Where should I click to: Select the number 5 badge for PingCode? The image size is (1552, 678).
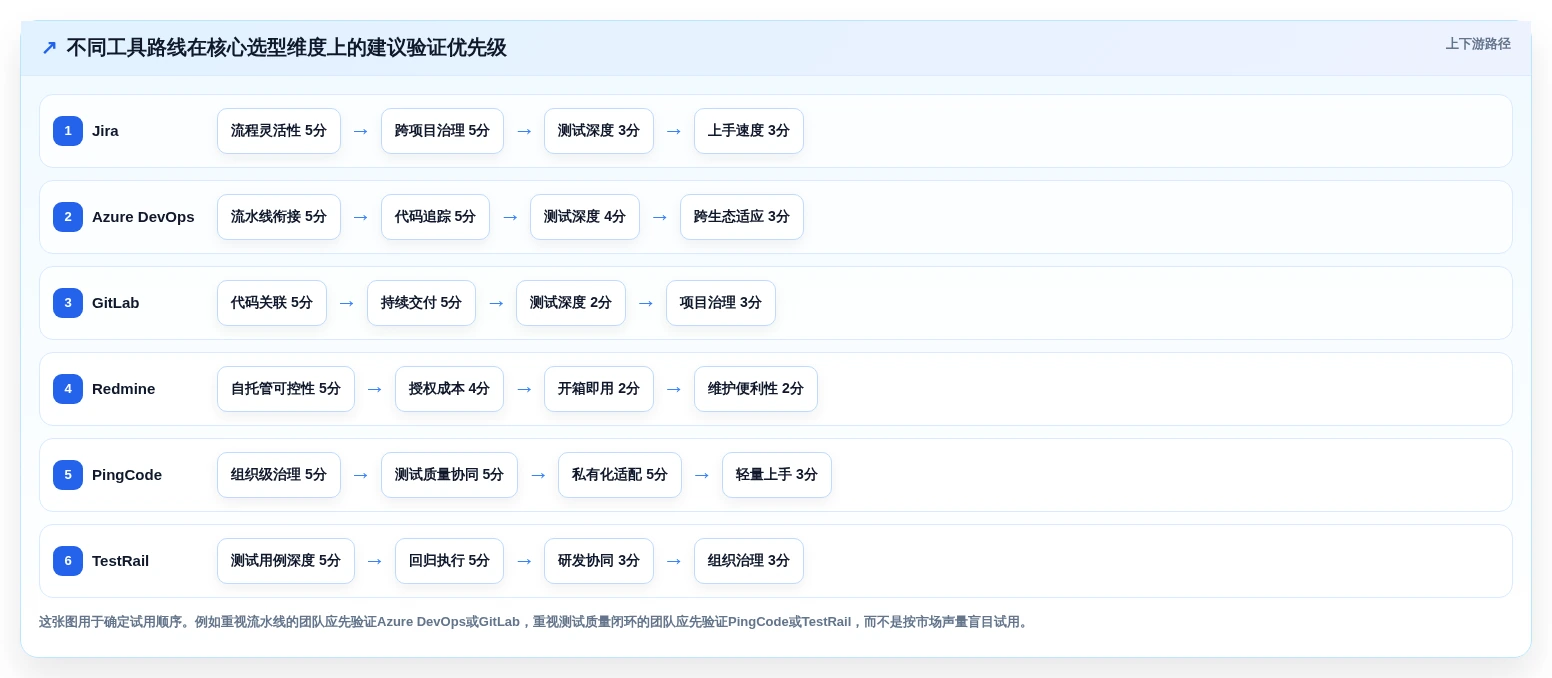(x=68, y=475)
